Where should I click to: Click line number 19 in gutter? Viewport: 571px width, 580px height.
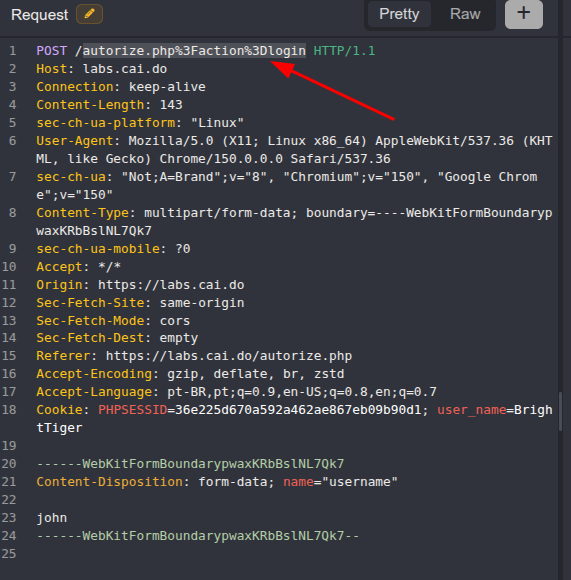click(9, 445)
